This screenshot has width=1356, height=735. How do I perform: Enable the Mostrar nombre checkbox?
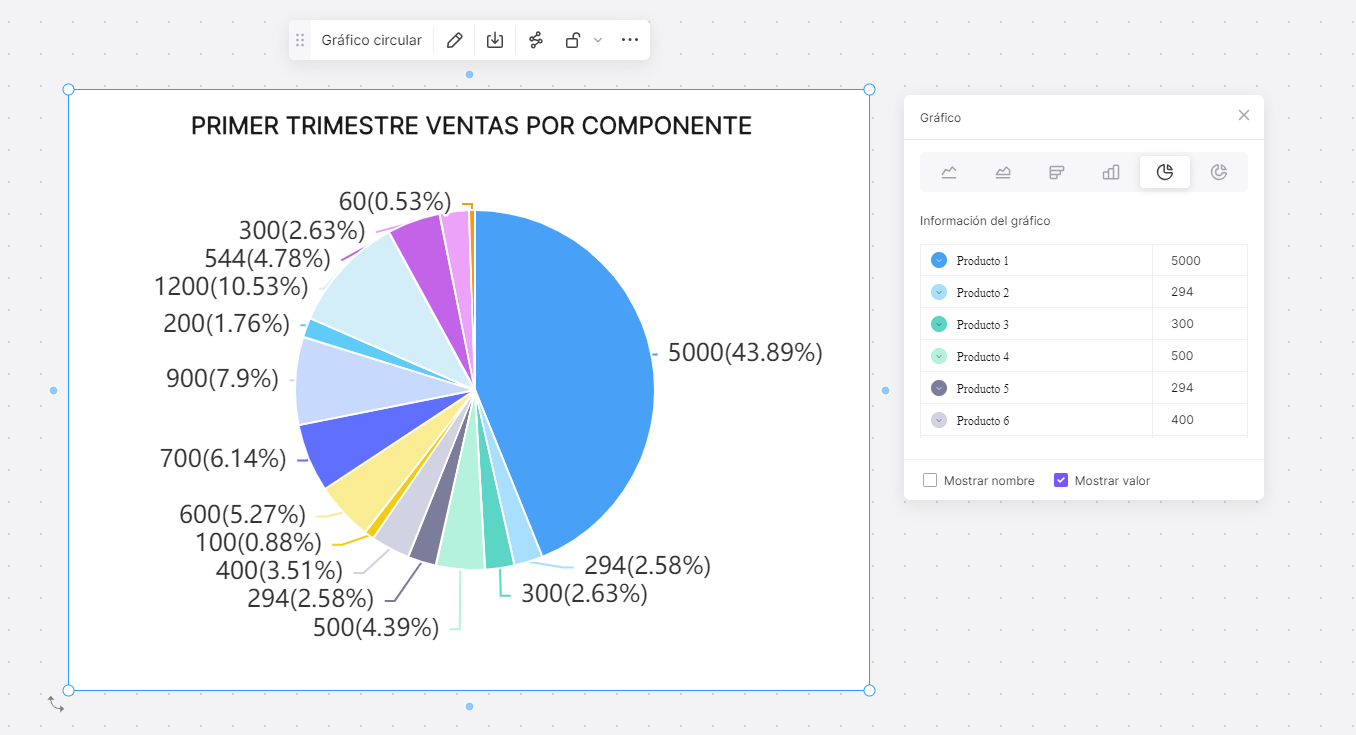930,480
